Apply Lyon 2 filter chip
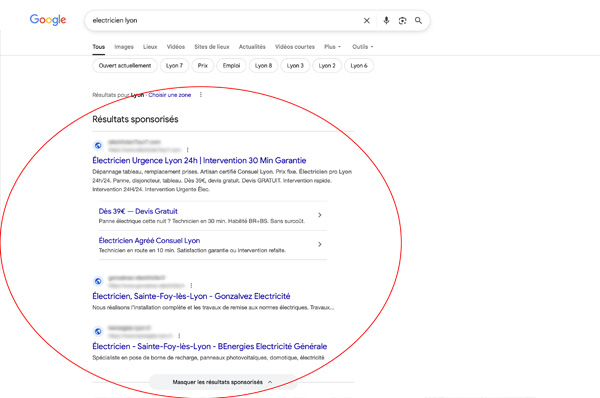 click(327, 65)
